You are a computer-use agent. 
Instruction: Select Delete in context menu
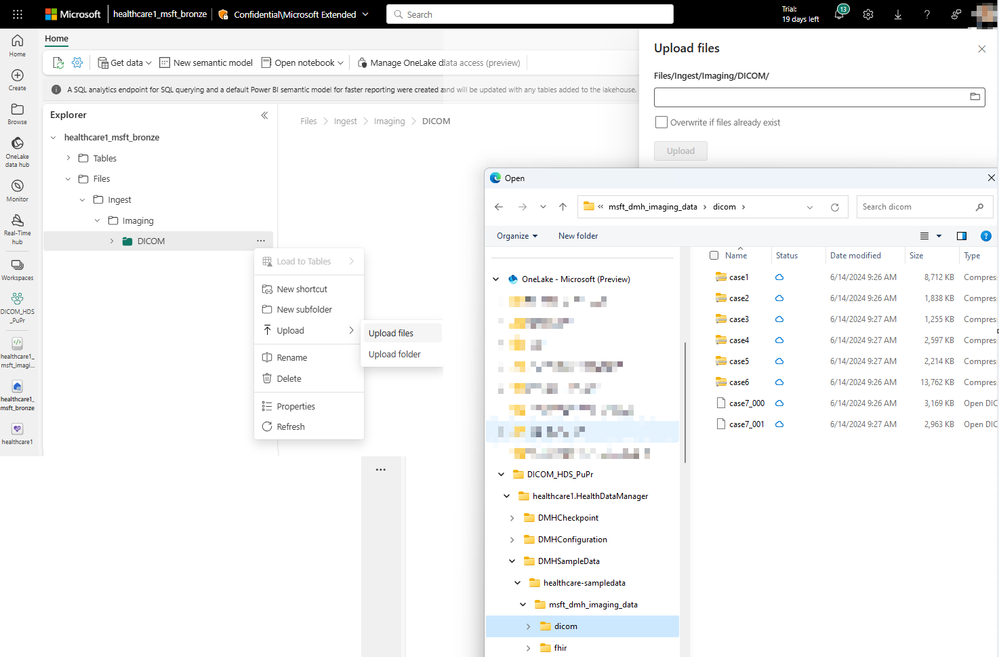pyautogui.click(x=309, y=379)
